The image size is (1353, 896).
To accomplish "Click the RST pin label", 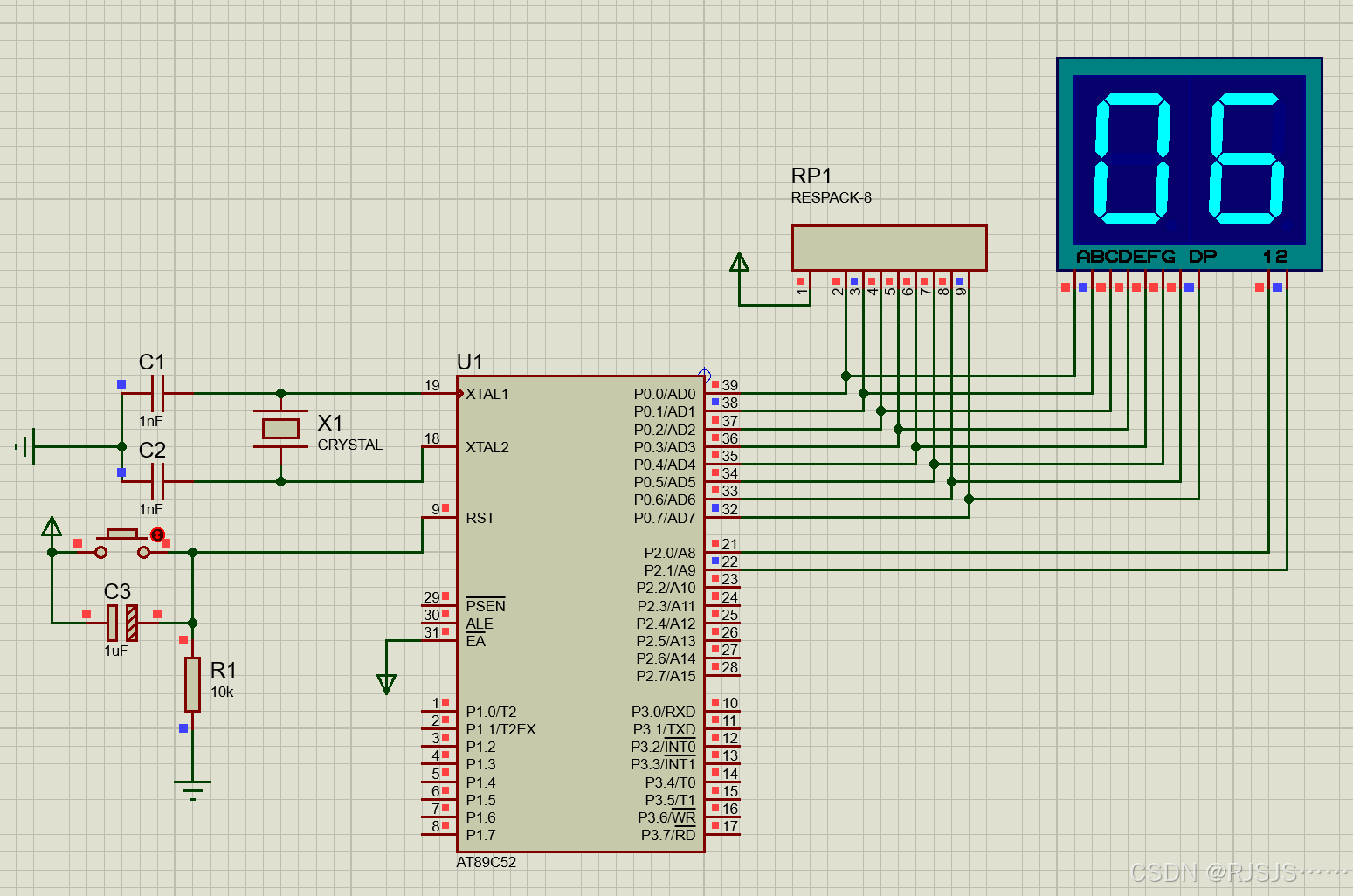I will [480, 518].
